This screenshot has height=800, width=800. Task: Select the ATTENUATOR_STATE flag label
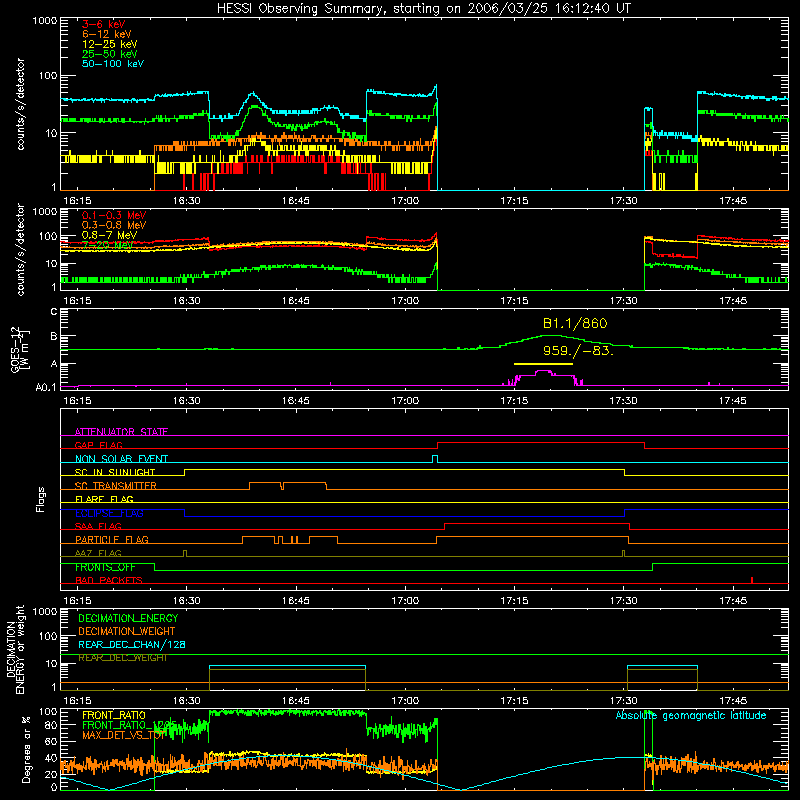pyautogui.click(x=121, y=432)
